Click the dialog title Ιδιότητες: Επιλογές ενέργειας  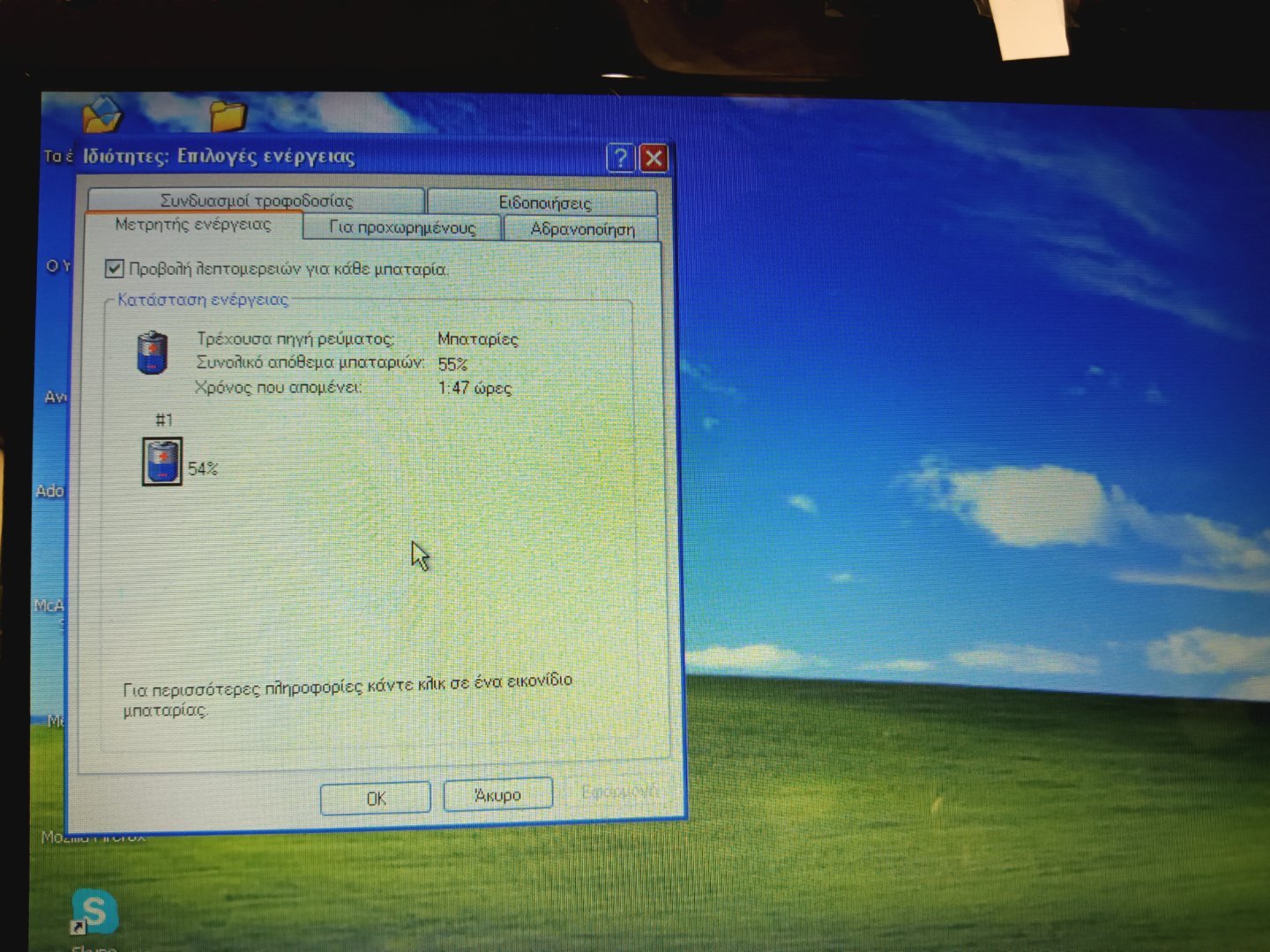pos(219,157)
